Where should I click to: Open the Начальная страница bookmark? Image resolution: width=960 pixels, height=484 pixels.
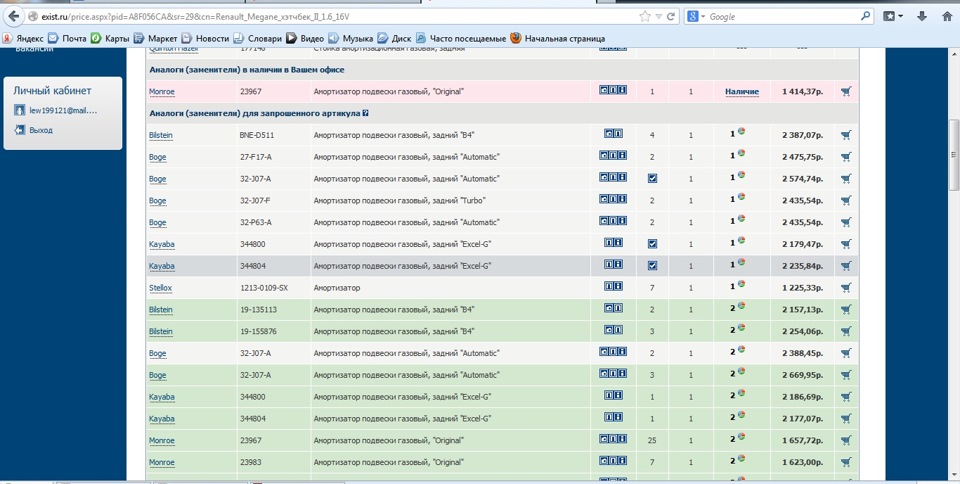click(x=558, y=39)
